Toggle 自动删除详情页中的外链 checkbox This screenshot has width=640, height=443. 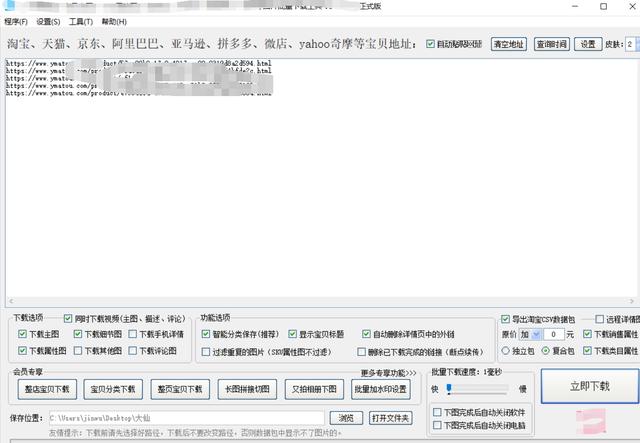[x=366, y=334]
